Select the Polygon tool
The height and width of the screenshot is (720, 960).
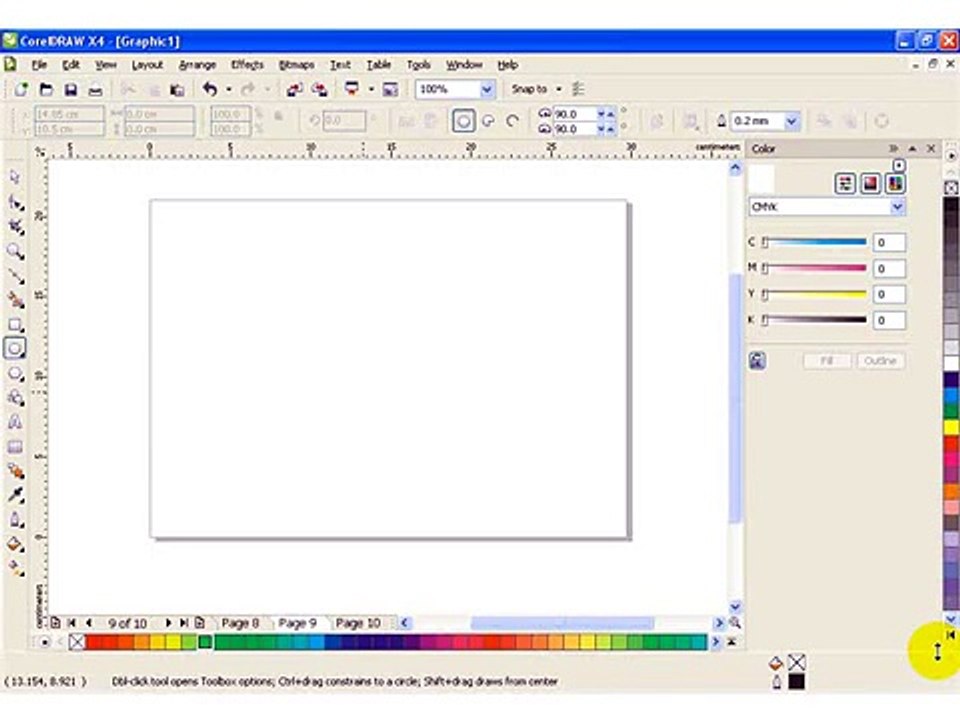click(x=15, y=373)
